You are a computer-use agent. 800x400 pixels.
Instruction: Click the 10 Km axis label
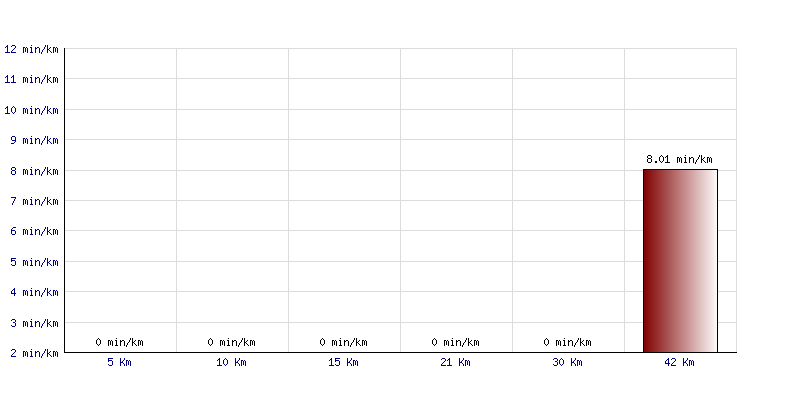tap(231, 363)
